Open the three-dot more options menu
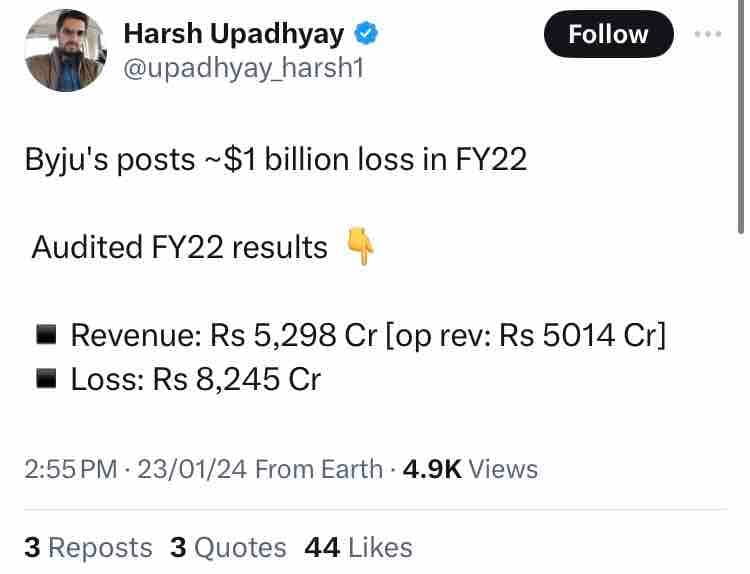The width and height of the screenshot is (750, 574). 707,34
